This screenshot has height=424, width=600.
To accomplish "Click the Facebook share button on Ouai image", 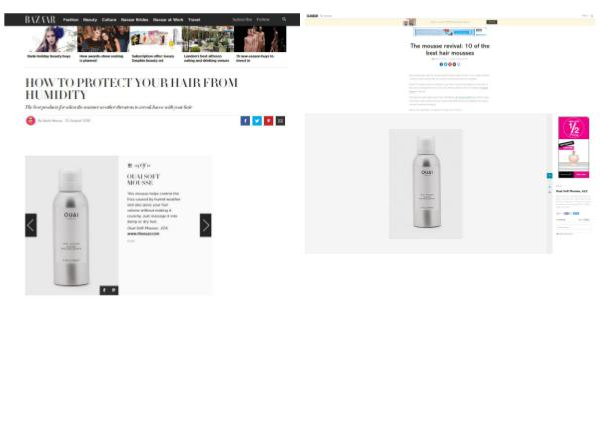I will point(104,290).
